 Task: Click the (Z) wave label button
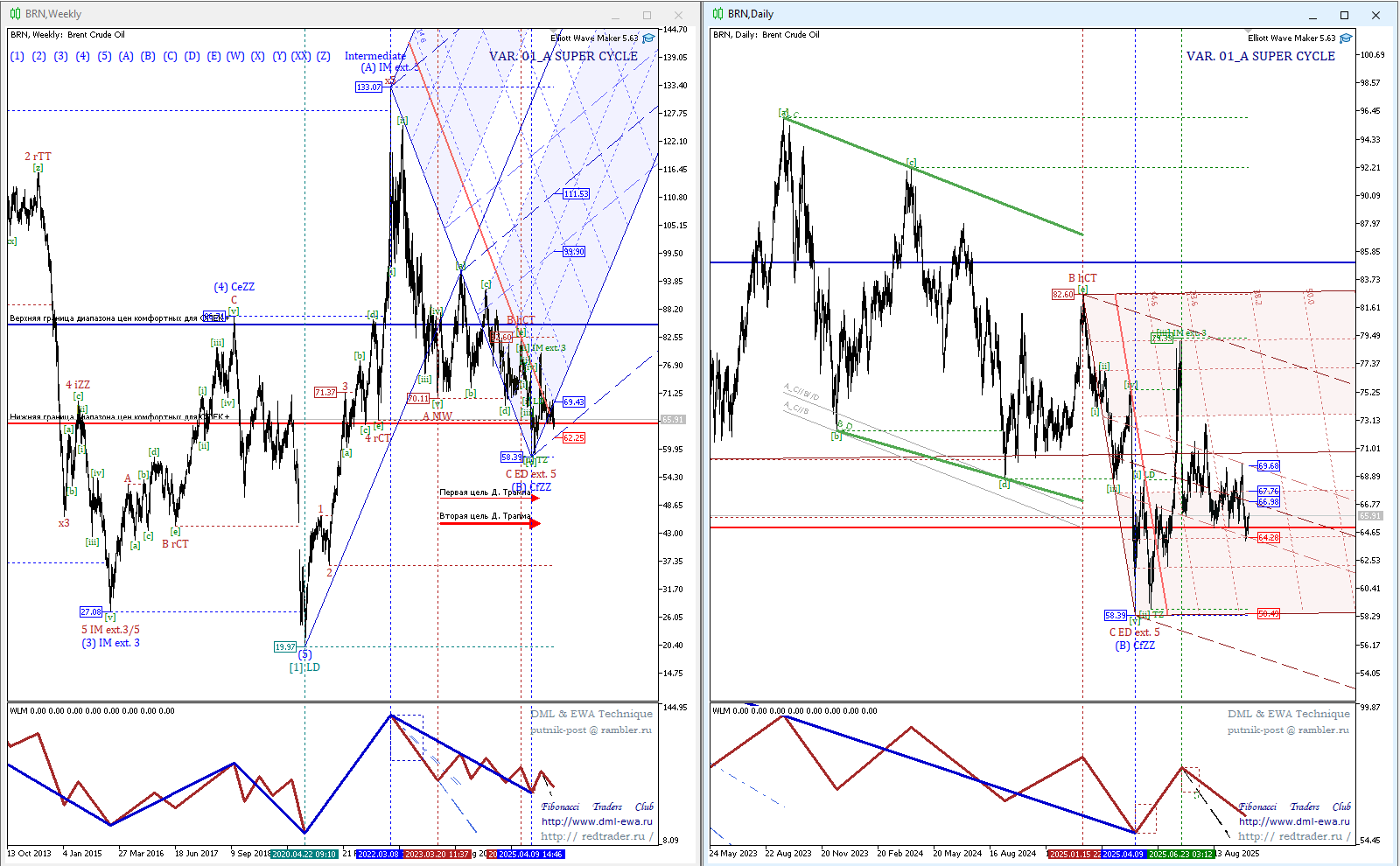[324, 56]
